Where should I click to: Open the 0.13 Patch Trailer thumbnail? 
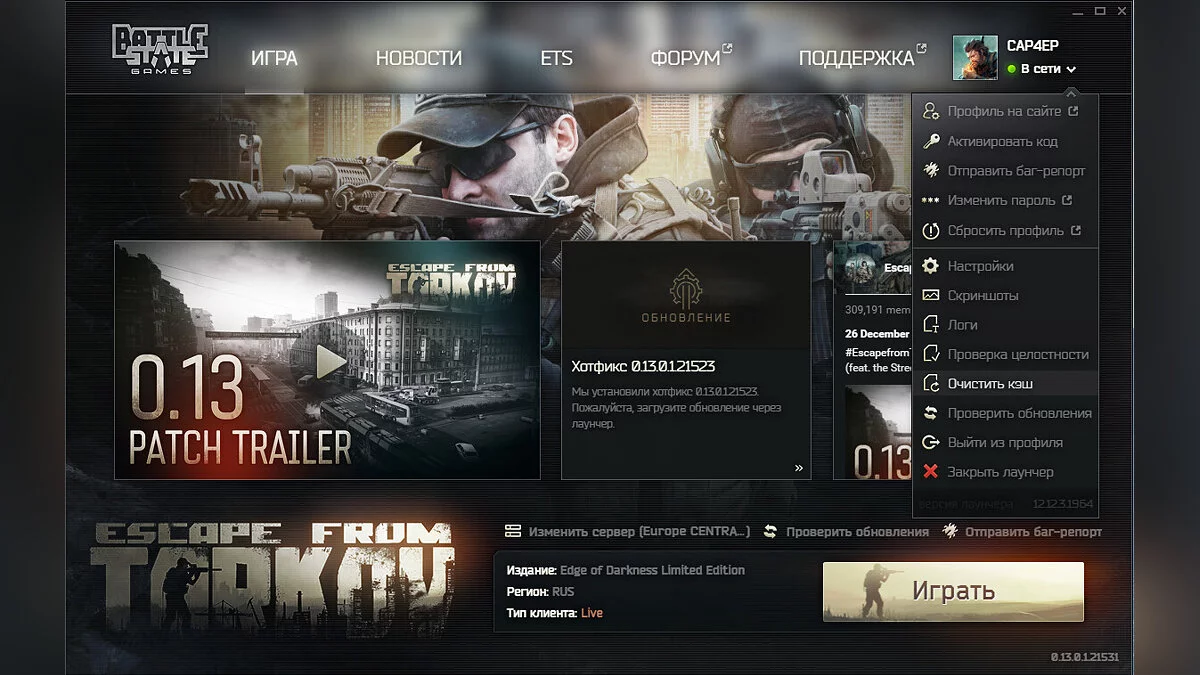pos(327,360)
